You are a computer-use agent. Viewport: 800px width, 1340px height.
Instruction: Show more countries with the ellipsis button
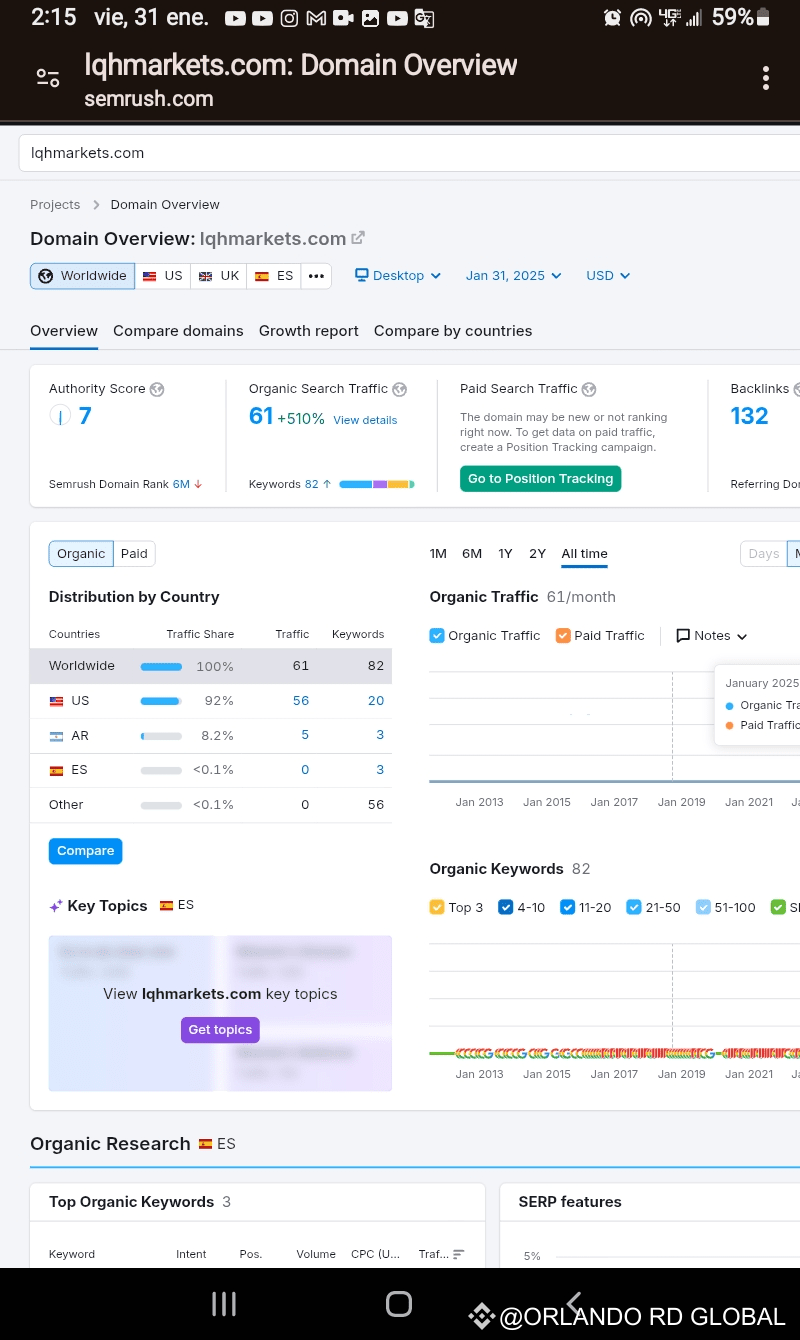coord(316,276)
